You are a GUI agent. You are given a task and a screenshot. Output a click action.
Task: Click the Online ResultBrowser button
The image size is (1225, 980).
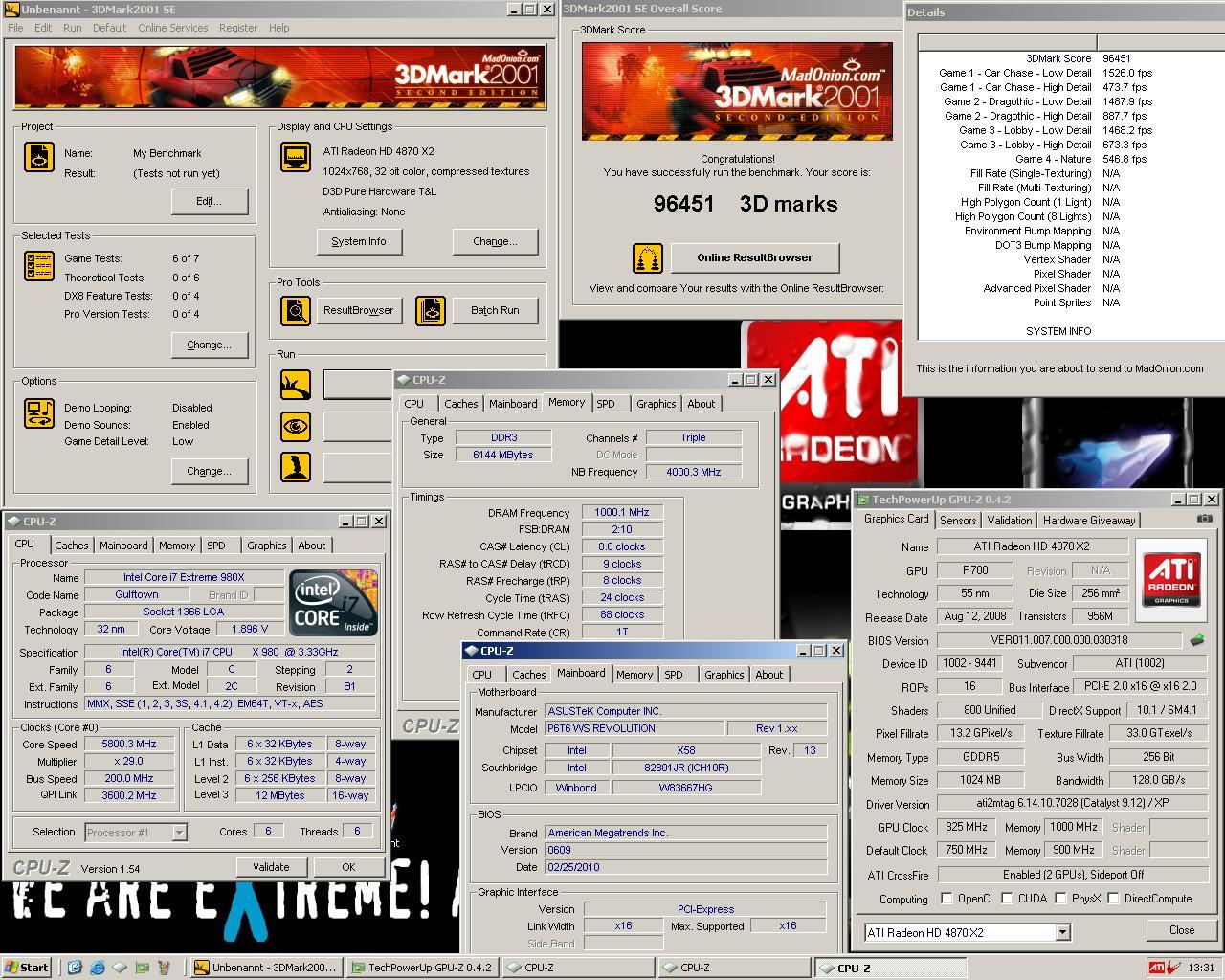pyautogui.click(x=754, y=257)
